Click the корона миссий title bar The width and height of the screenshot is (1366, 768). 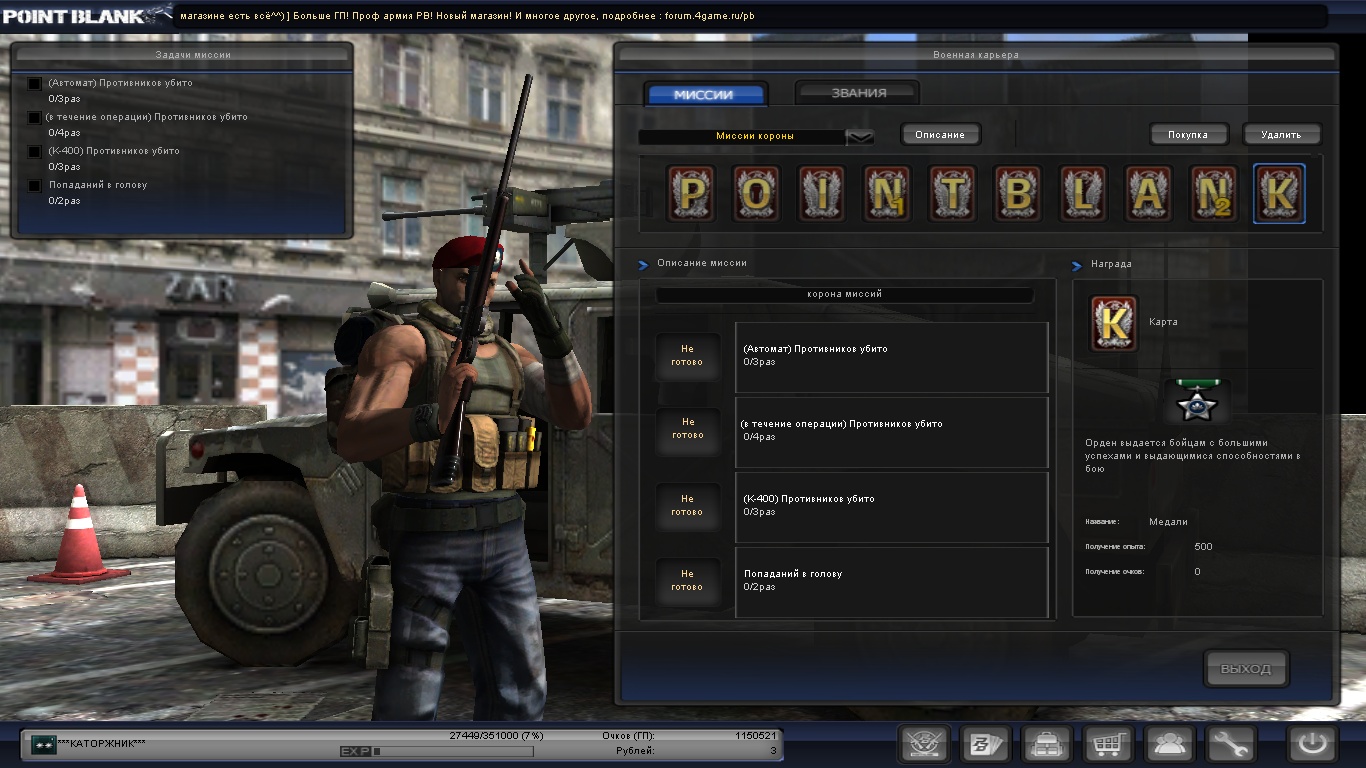tap(844, 295)
